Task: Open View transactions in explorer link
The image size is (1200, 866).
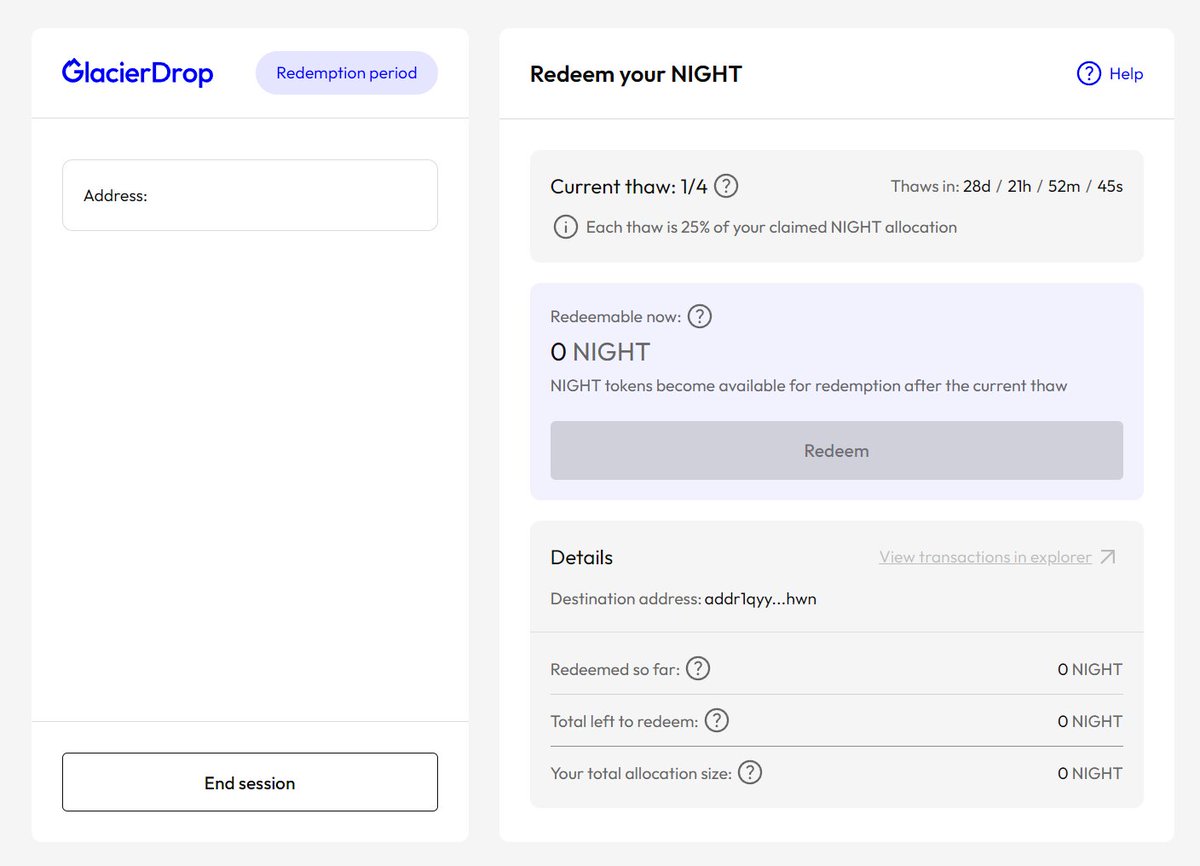Action: pos(985,557)
